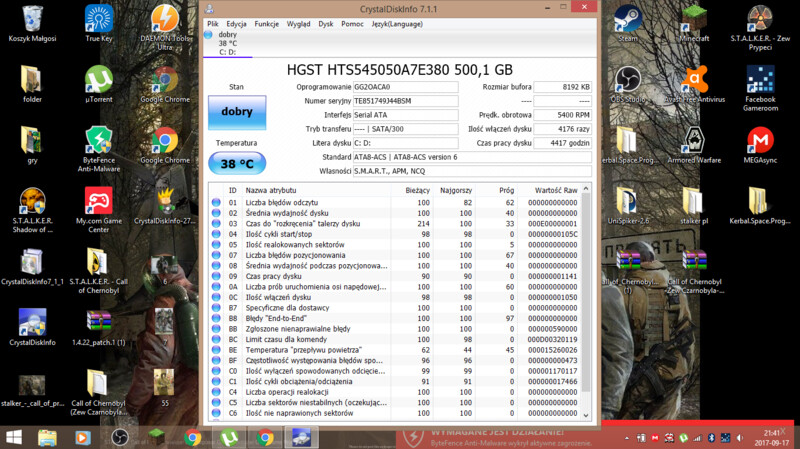Click the Windows Start button on taskbar
800x449 pixels.
click(14, 437)
